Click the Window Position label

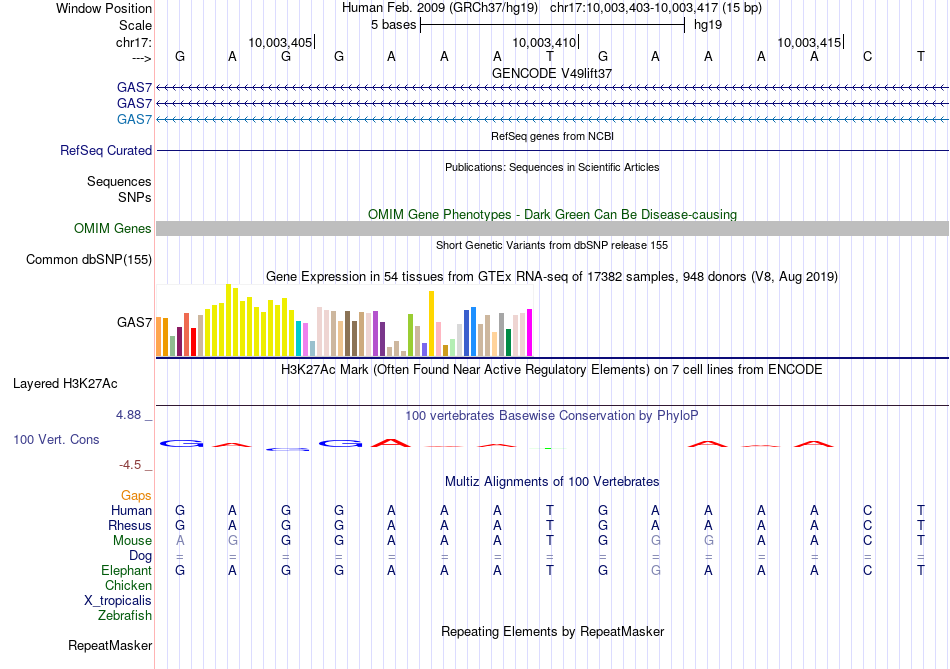[x=104, y=8]
